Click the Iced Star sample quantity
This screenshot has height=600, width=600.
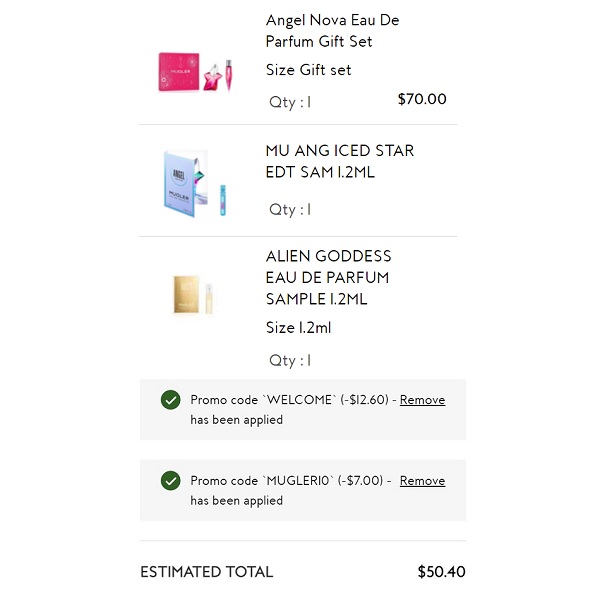coord(290,209)
